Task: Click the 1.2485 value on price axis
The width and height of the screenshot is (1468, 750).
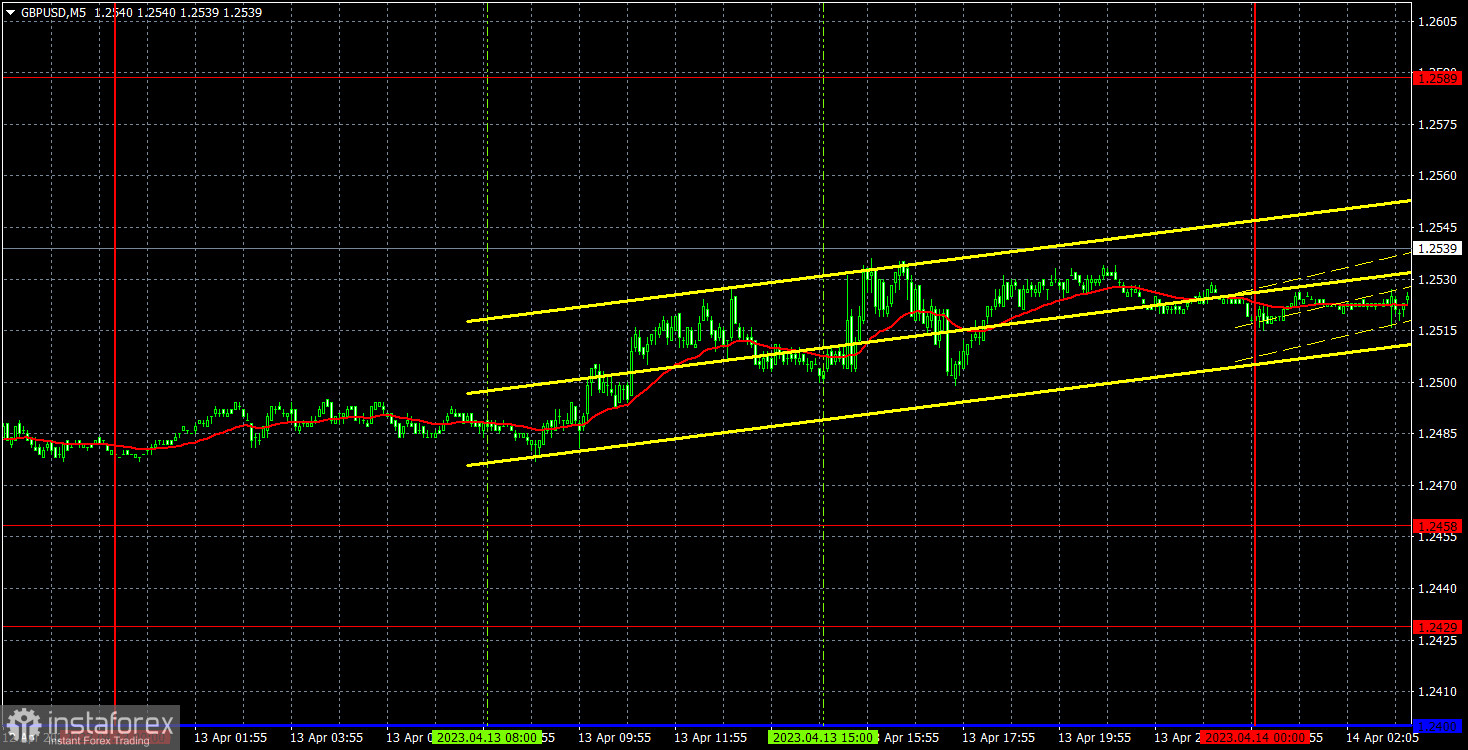Action: point(1436,434)
